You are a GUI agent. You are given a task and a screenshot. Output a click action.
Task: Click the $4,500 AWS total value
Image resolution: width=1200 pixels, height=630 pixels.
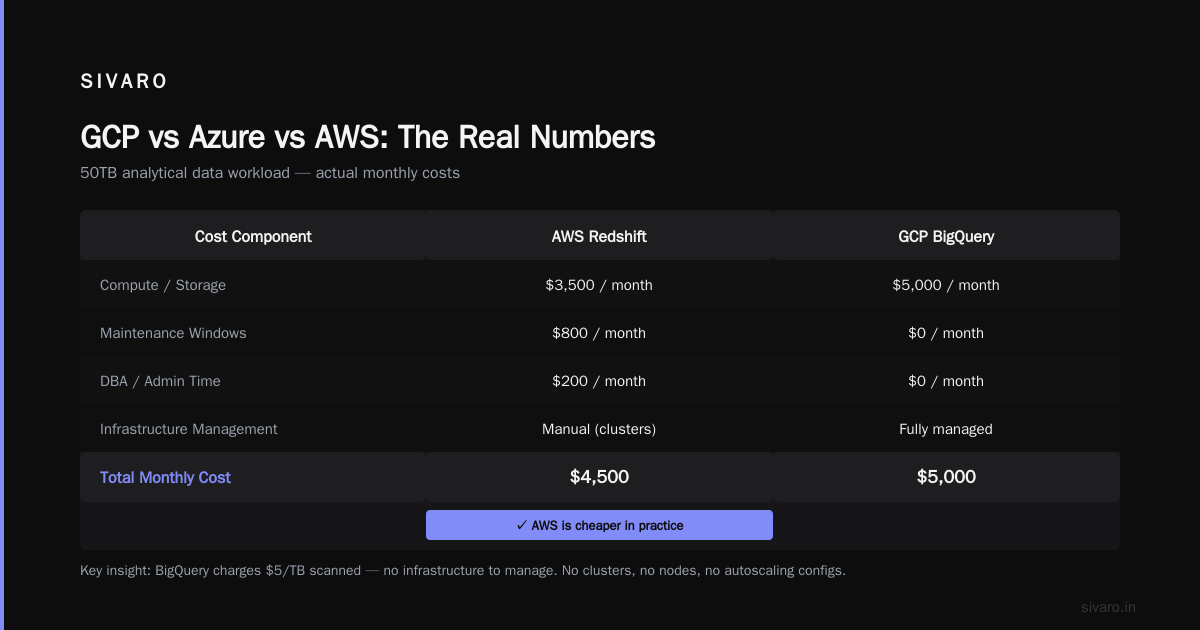pyautogui.click(x=599, y=477)
